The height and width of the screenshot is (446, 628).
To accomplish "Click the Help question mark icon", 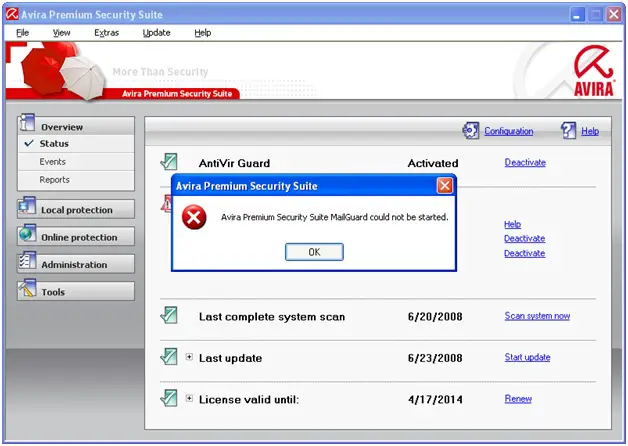I will pyautogui.click(x=568, y=131).
